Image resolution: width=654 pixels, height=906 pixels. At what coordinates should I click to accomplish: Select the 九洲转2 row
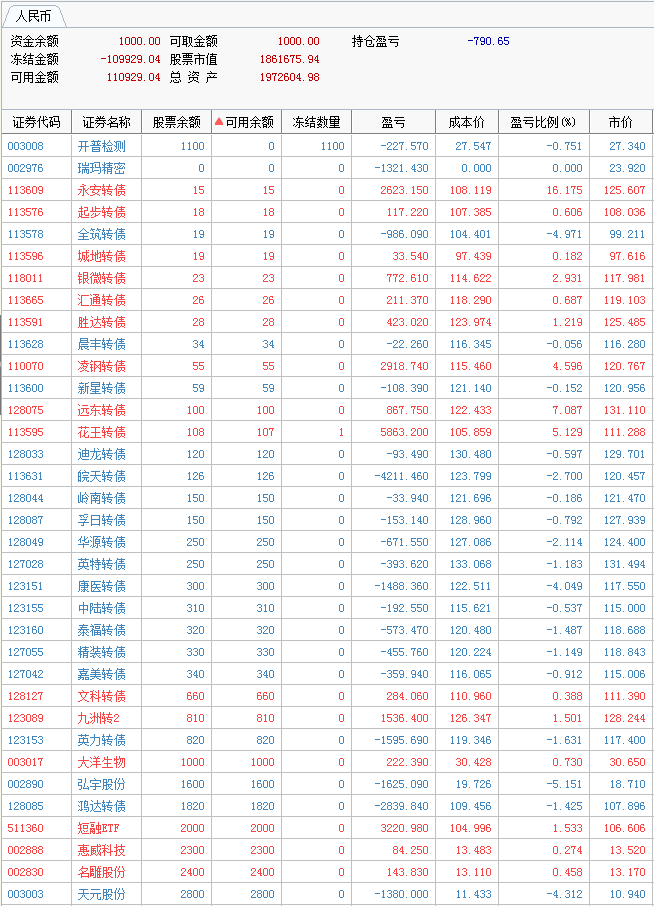pos(327,717)
